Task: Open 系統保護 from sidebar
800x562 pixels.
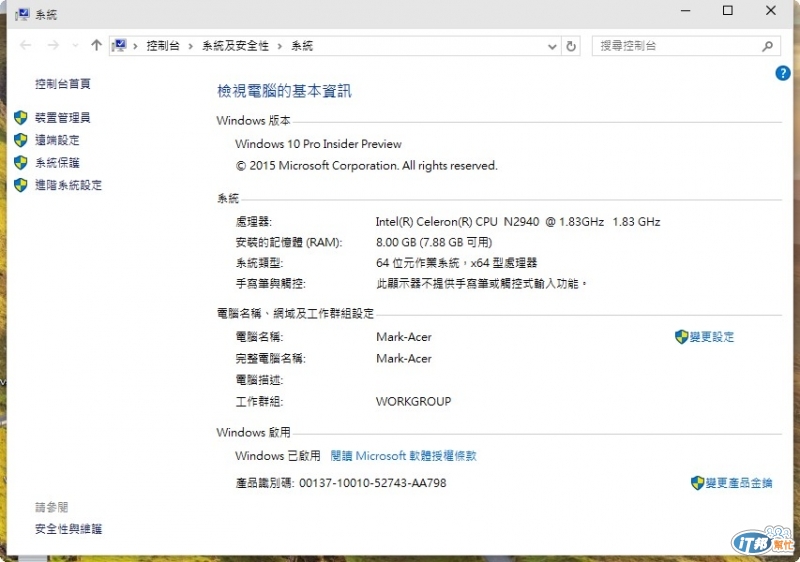Action: point(57,163)
